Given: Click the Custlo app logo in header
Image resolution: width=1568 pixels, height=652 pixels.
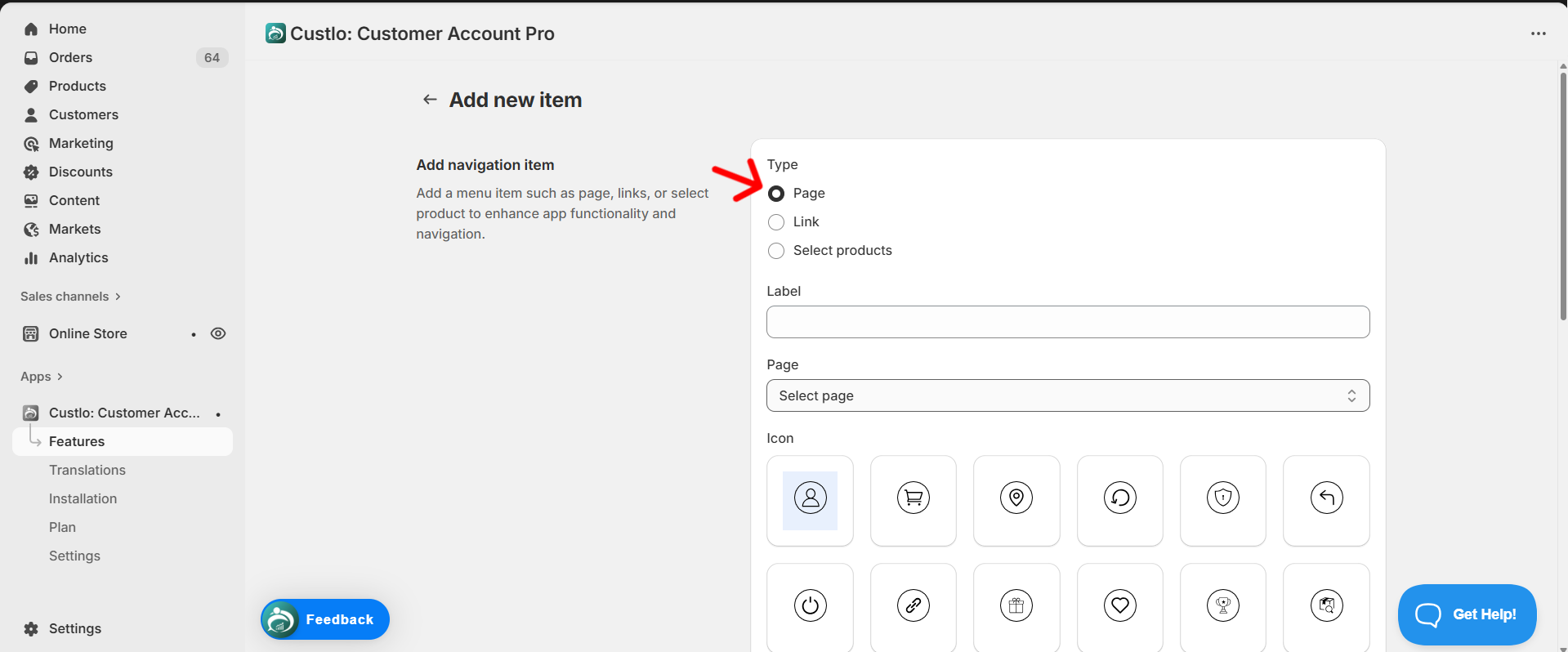Looking at the screenshot, I should (x=276, y=33).
